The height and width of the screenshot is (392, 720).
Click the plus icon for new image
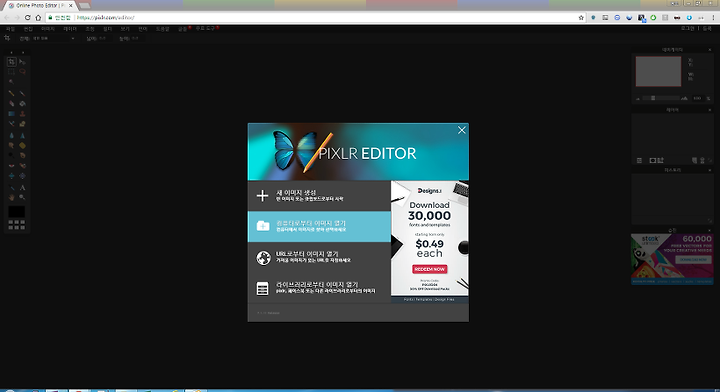[x=262, y=196]
